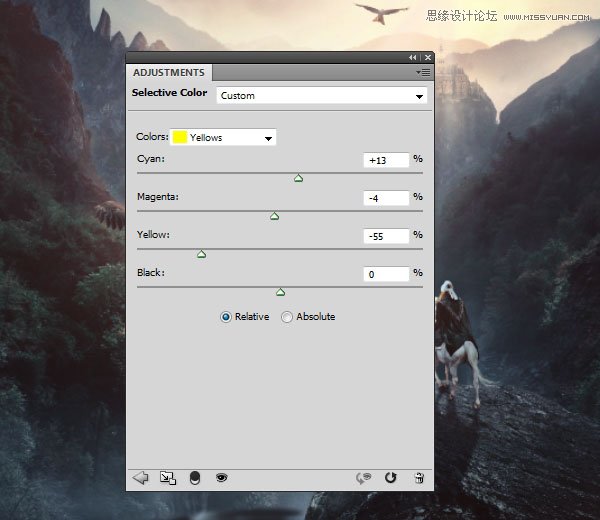This screenshot has height=520, width=600.
Task: Click the view previous state icon
Action: click(363, 478)
